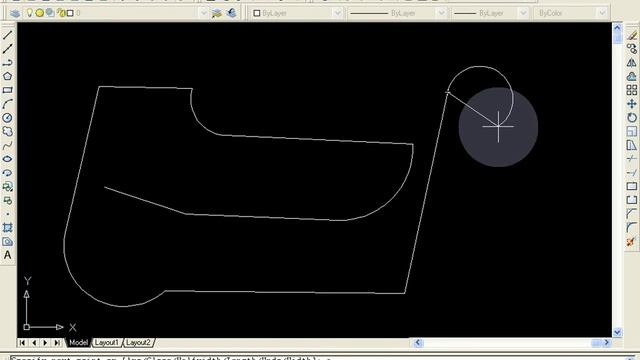Toggle layer 0 freeze sun icon
This screenshot has width=640, height=360.
click(40, 13)
